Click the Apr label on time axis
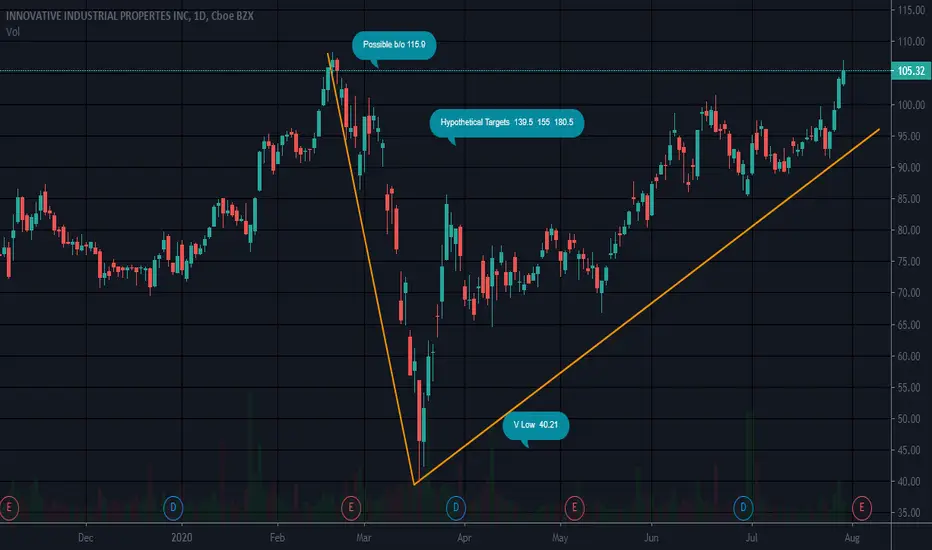Image resolution: width=932 pixels, height=550 pixels. point(464,538)
